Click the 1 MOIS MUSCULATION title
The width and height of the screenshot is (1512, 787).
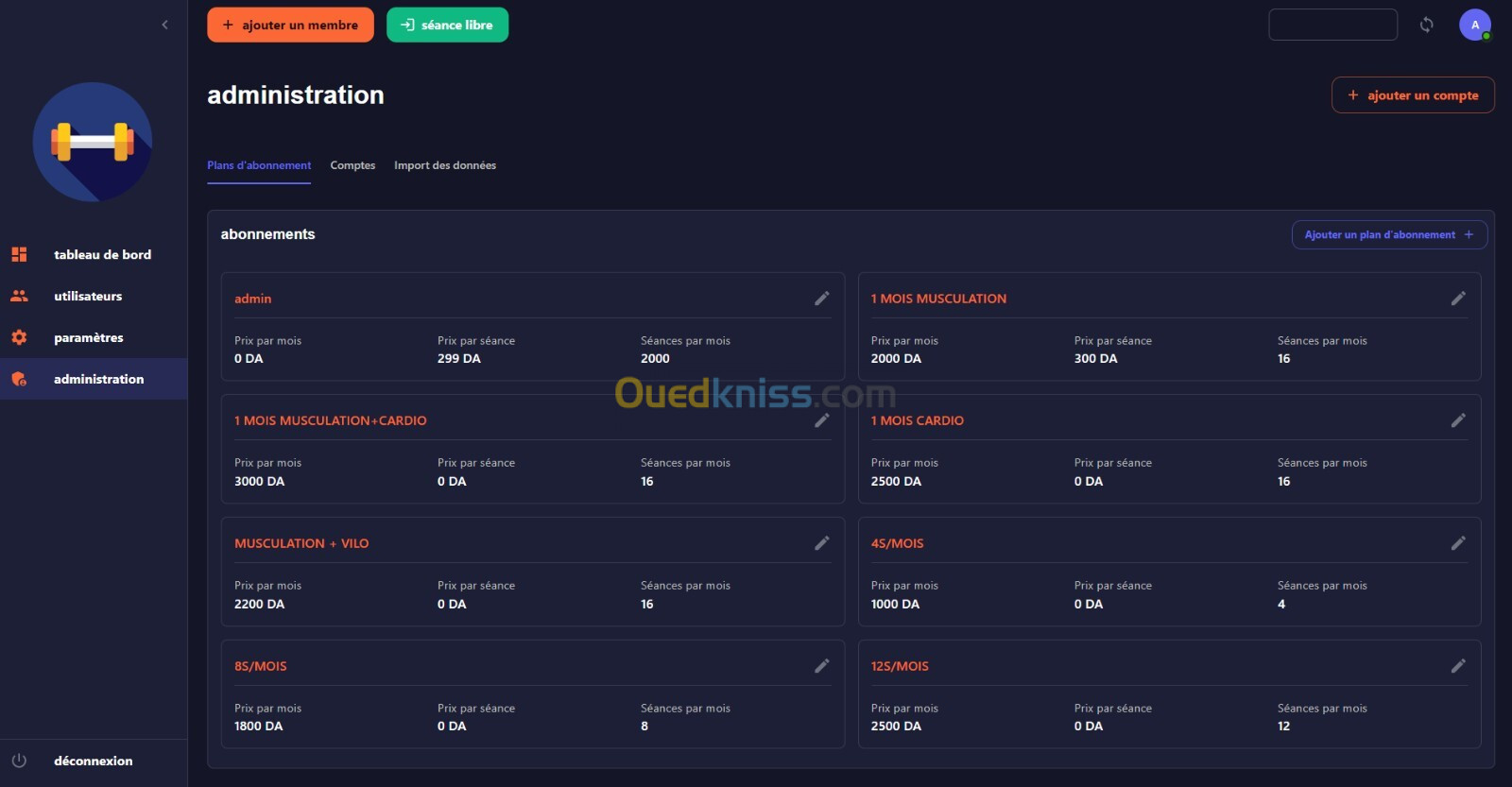coord(938,299)
